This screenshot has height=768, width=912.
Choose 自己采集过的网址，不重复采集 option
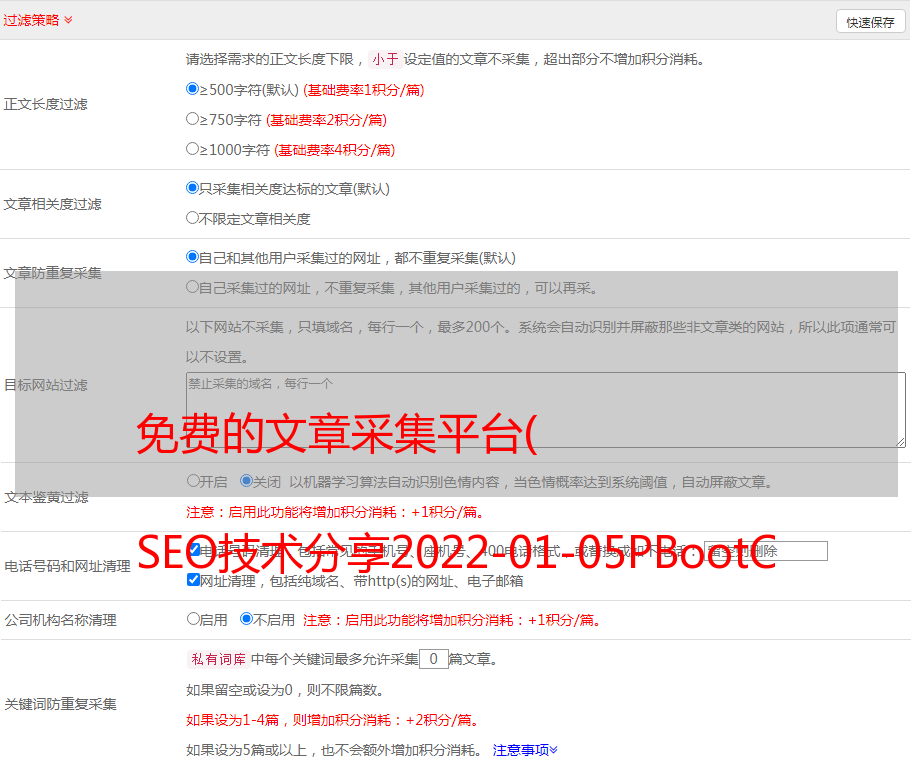(192, 287)
